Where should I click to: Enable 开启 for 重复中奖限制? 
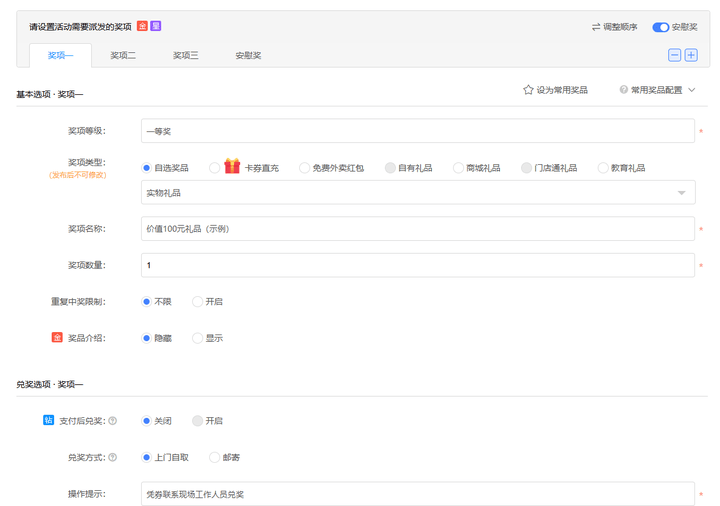pos(198,301)
